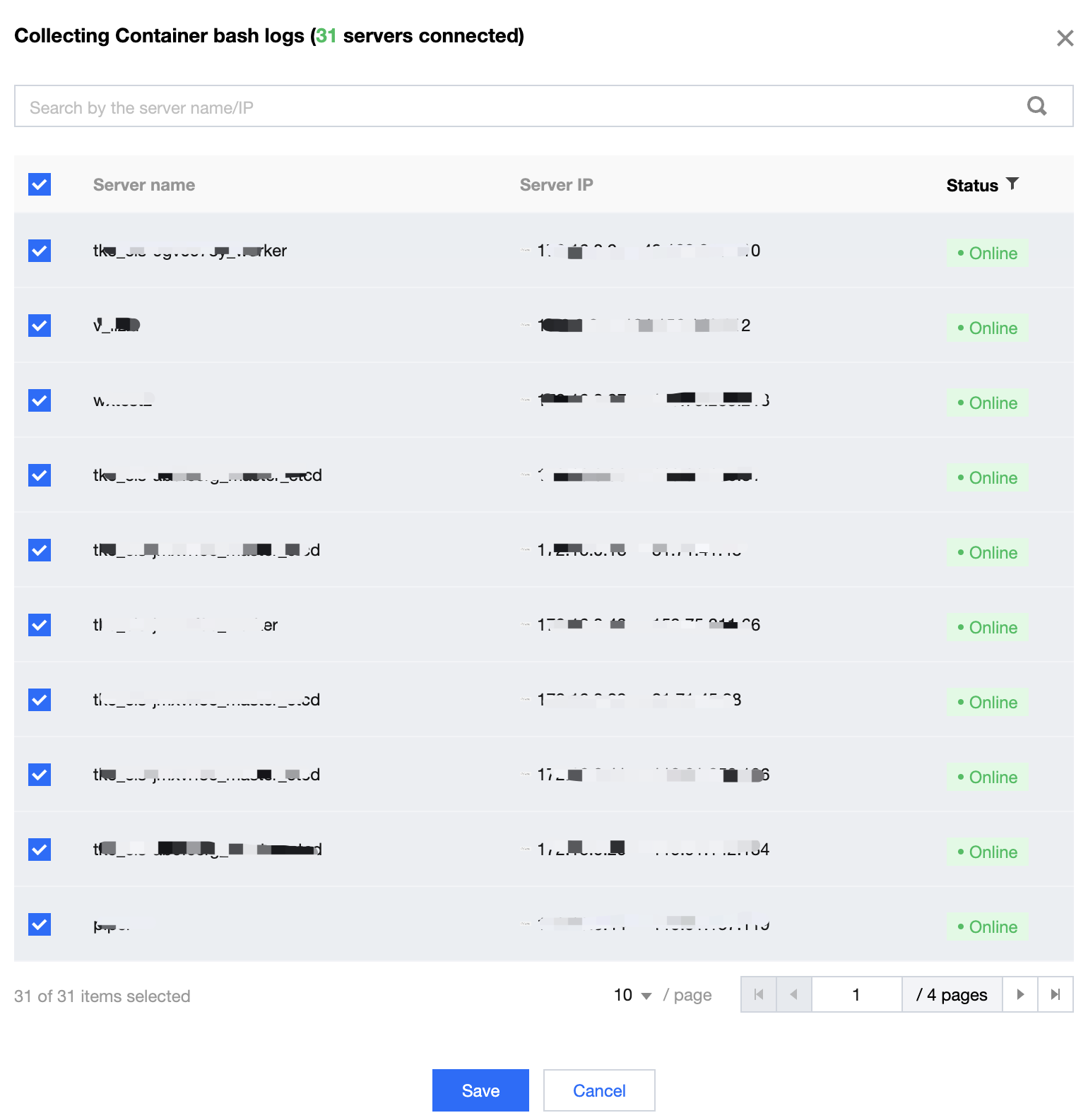Close the Collecting Container bash logs dialog
Image resolution: width=1088 pixels, height=1120 pixels.
(1065, 38)
